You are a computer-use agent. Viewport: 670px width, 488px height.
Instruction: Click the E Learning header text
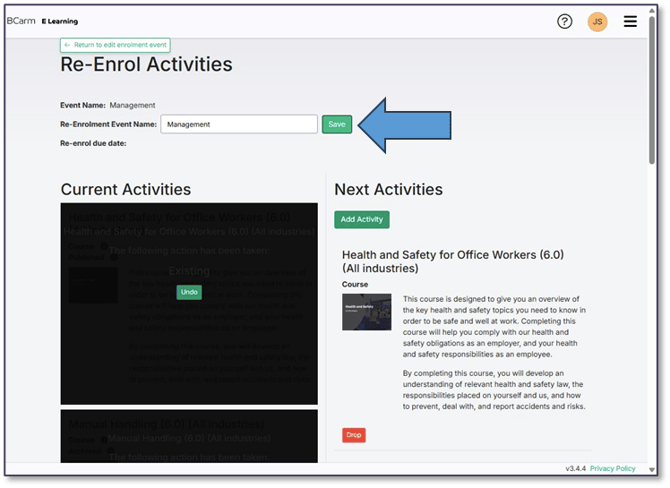coord(59,21)
